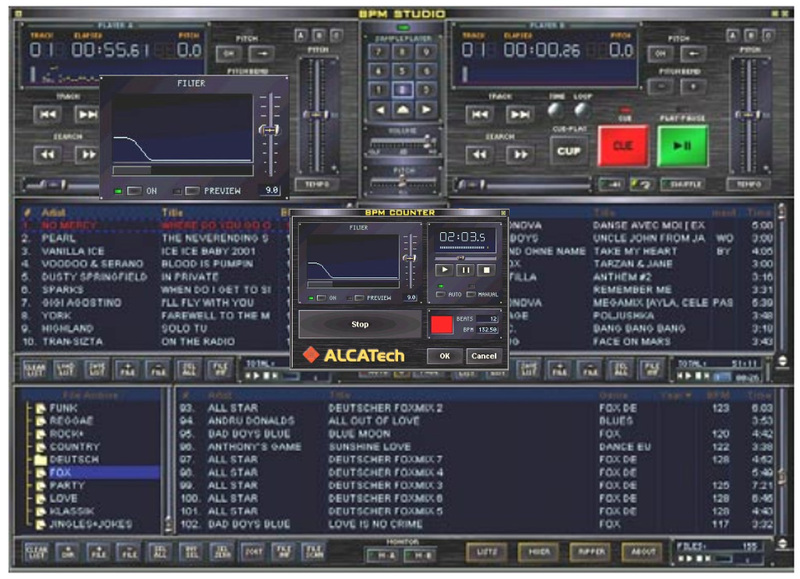Open the LISTS panel button
This screenshot has height=579, width=800.
(x=486, y=551)
